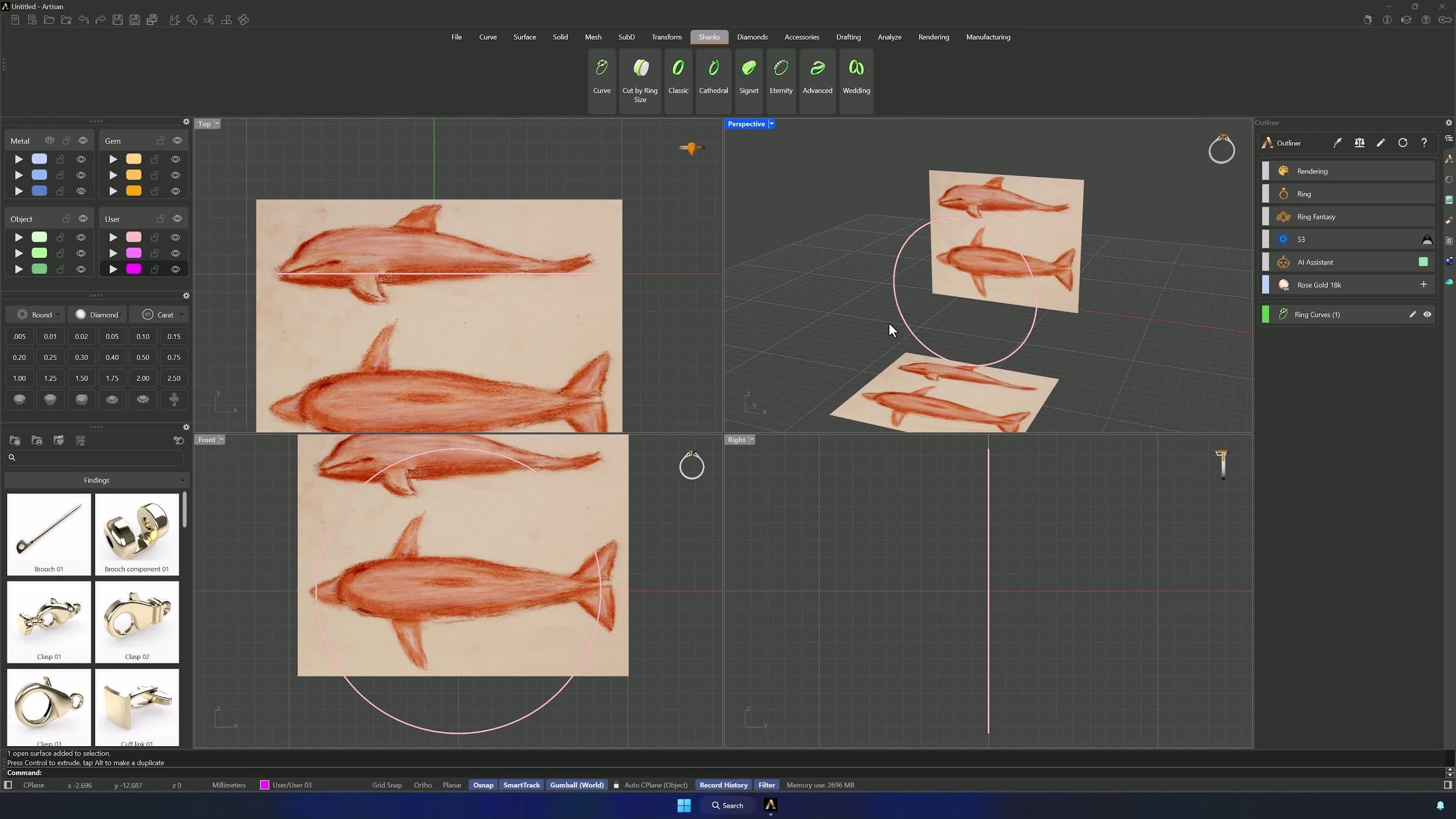
Task: Click the plus icon on Rose Gold 18k row
Action: click(1423, 285)
